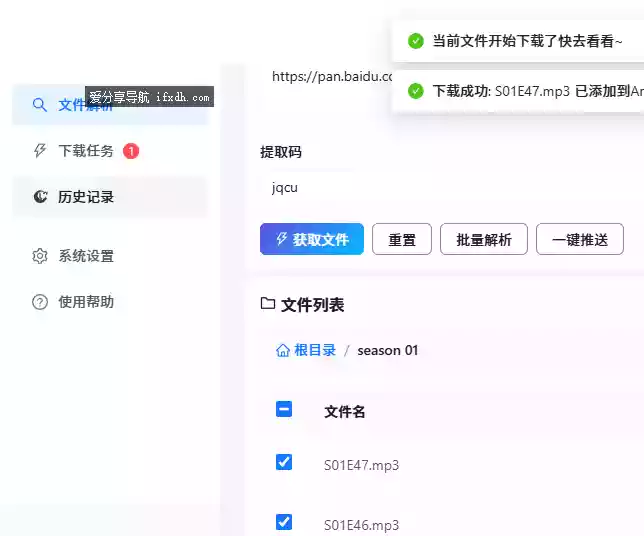Uncheck the S01E47.mp3 checkbox
The width and height of the screenshot is (644, 536).
pyautogui.click(x=284, y=462)
